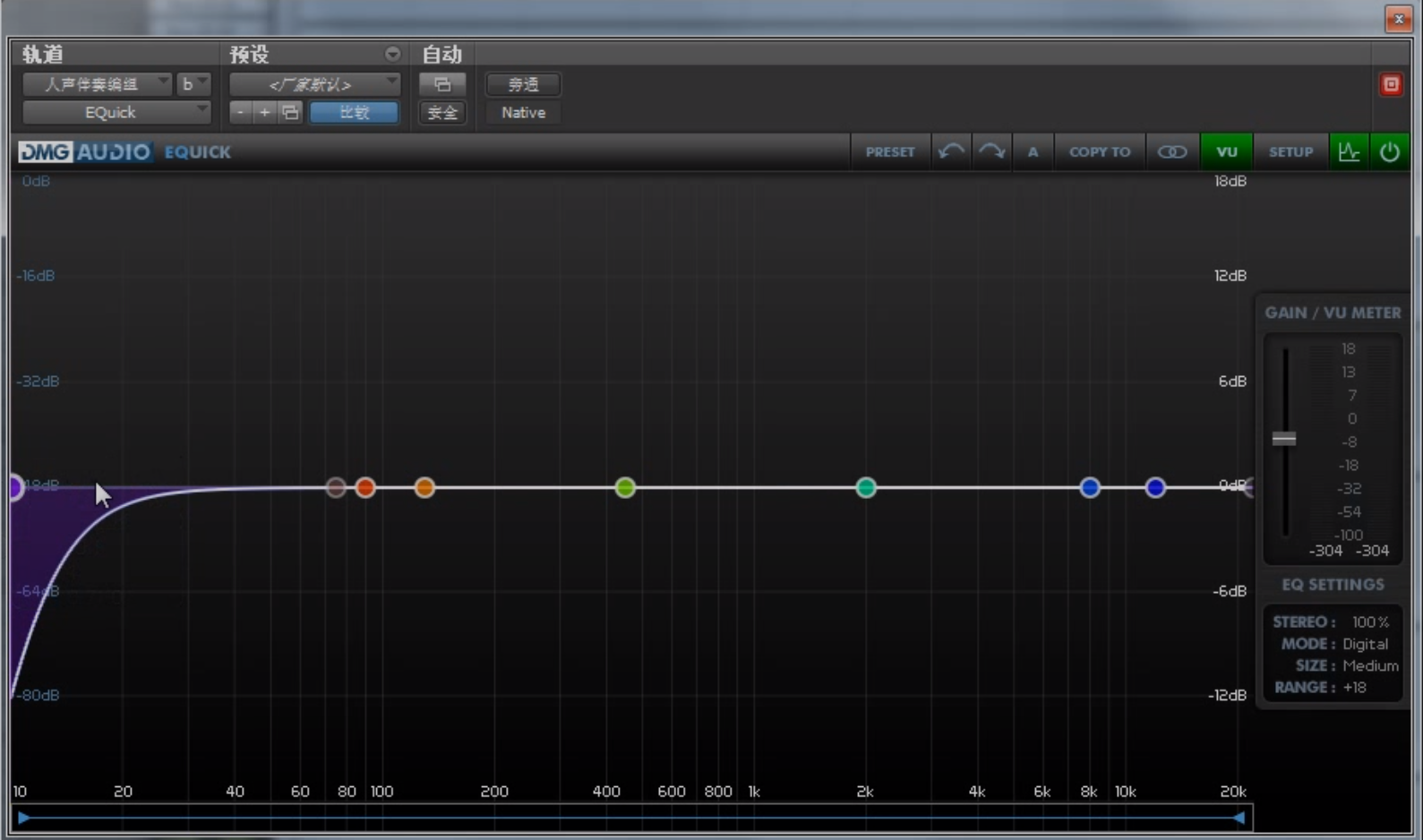Click the stereo link rings icon
The width and height of the screenshot is (1423, 840).
point(1171,152)
